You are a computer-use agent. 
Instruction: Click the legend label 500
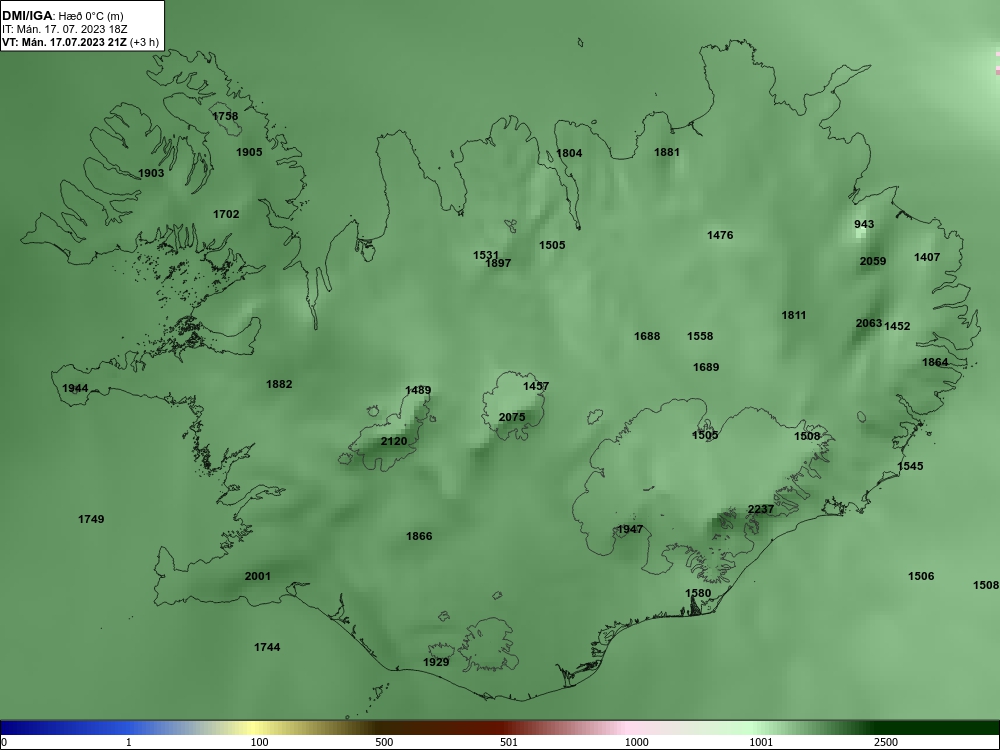384,742
